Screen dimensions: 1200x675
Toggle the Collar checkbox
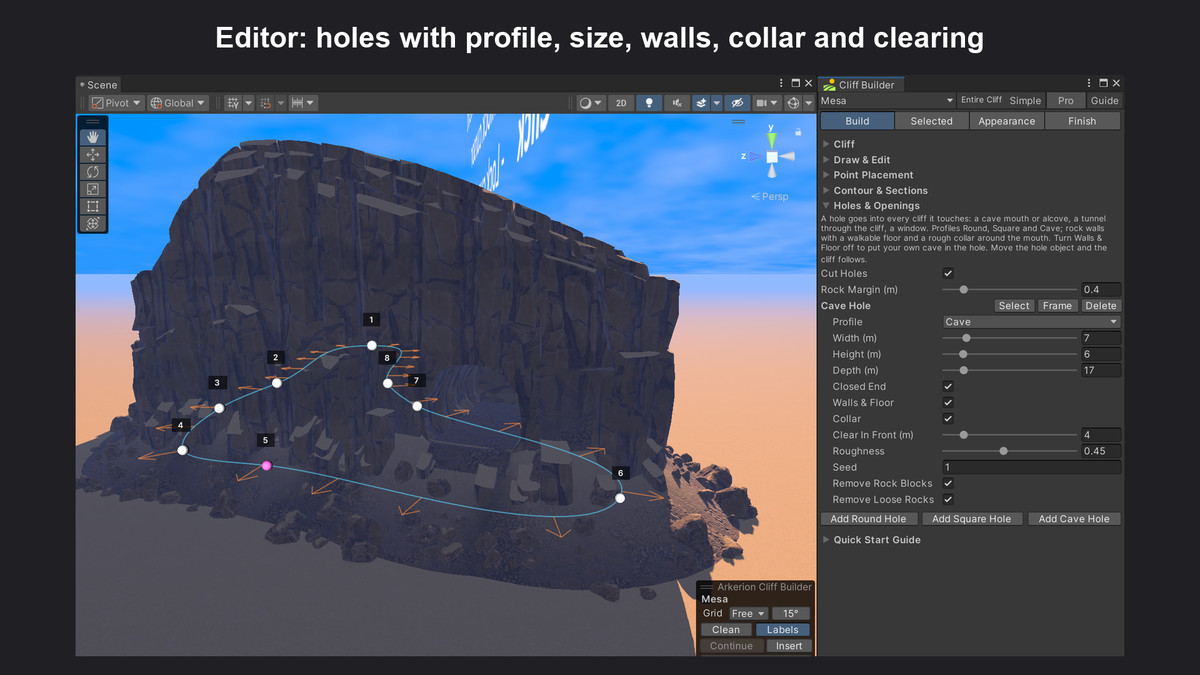pyautogui.click(x=948, y=418)
